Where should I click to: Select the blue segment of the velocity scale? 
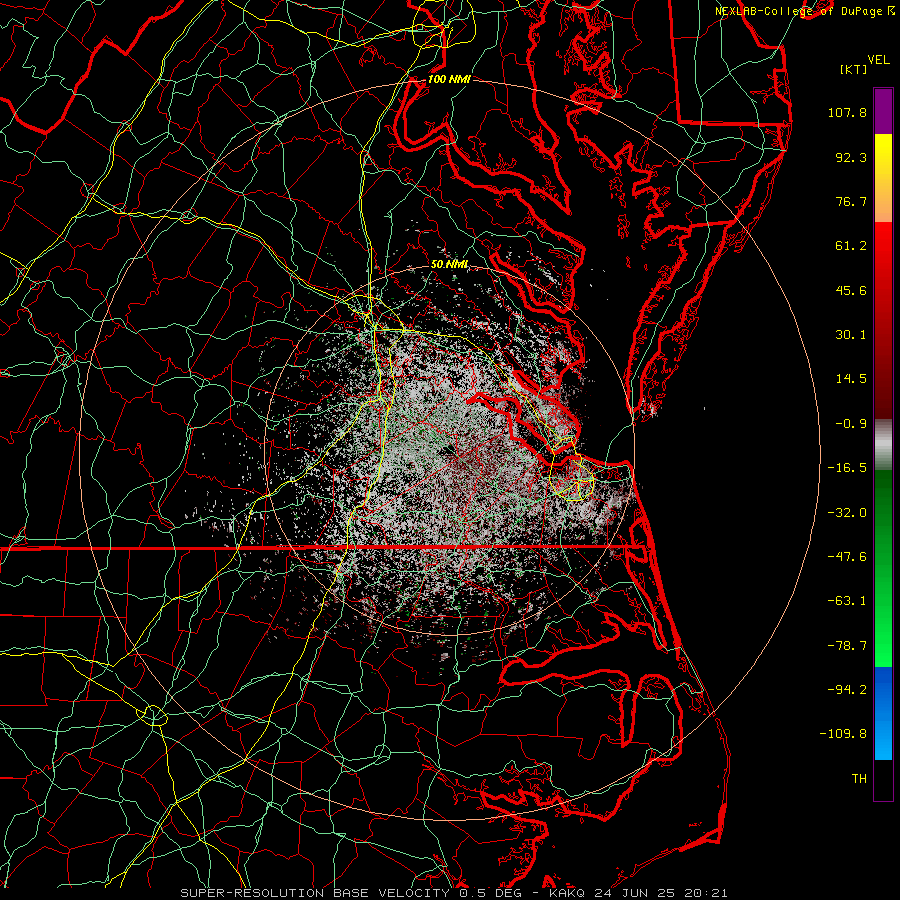(x=883, y=713)
